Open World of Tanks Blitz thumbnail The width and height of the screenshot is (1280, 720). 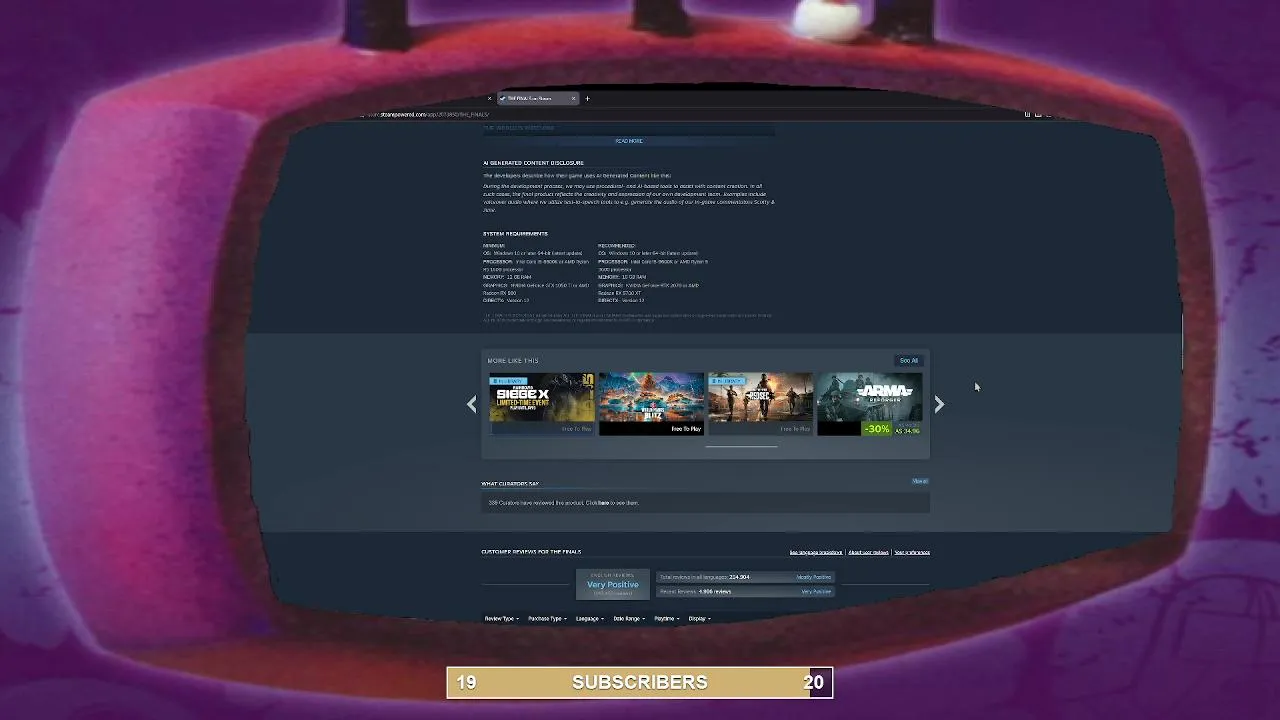(x=651, y=404)
